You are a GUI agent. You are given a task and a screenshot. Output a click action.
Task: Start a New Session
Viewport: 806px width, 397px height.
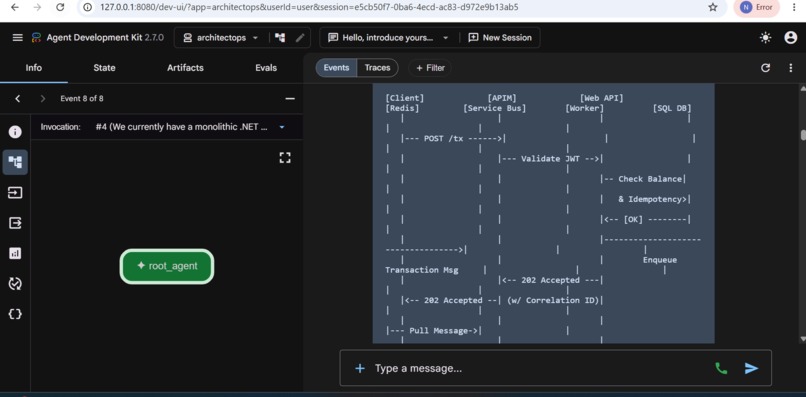(x=500, y=38)
